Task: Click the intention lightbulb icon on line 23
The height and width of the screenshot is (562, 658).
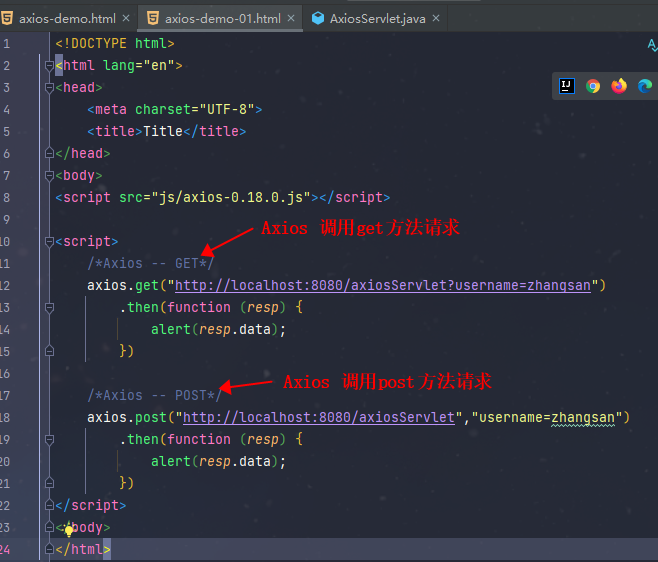Action: pyautogui.click(x=69, y=530)
